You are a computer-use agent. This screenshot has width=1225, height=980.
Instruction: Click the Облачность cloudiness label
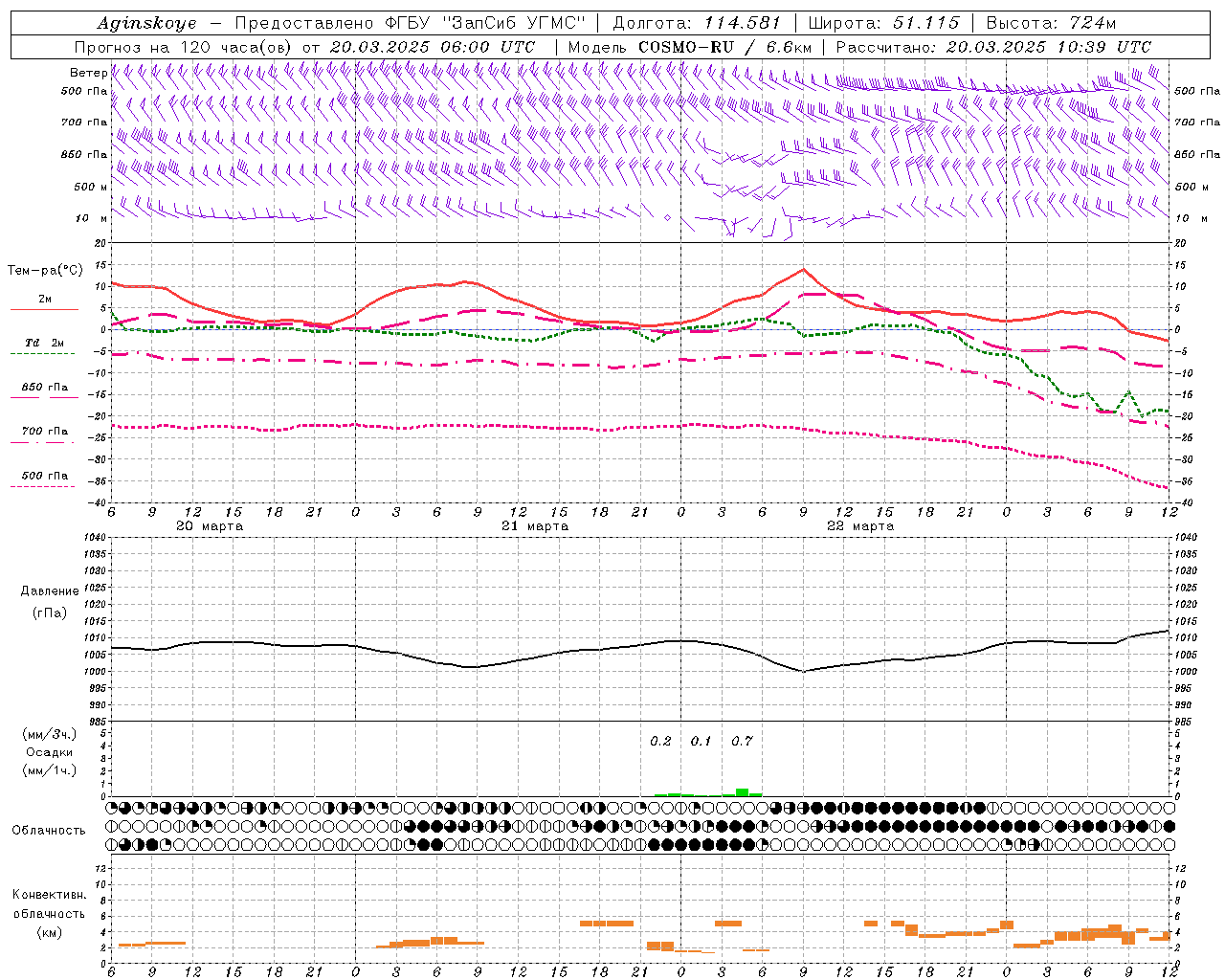[49, 830]
